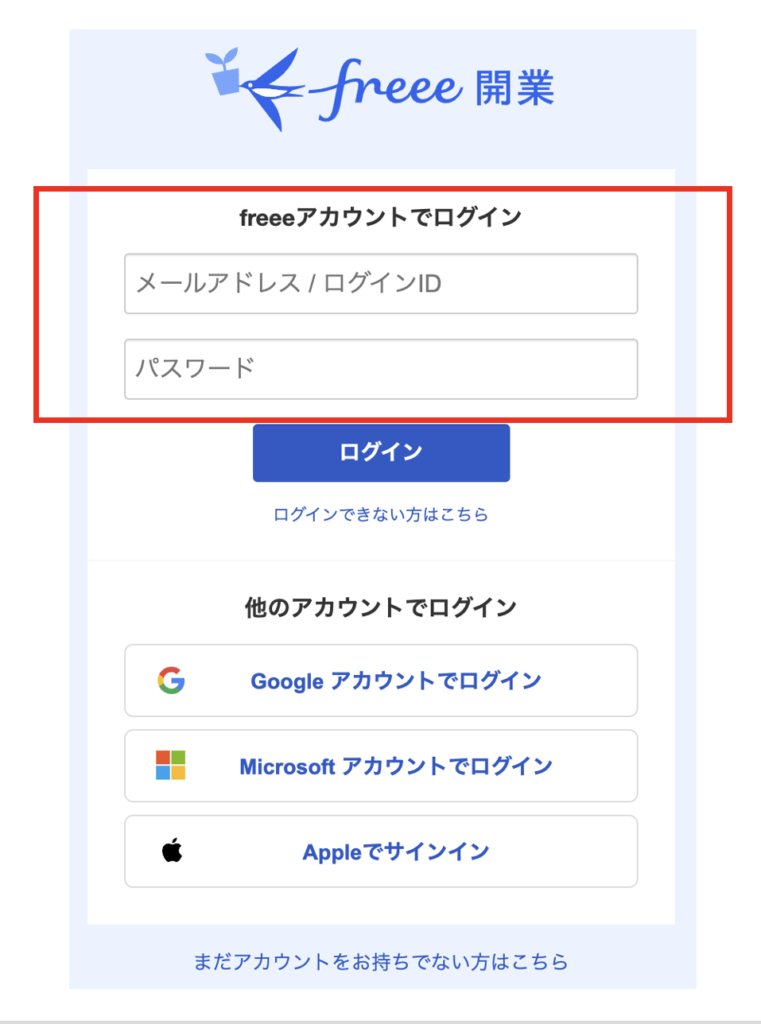Choose Microsoft アカウントでログイン text
Viewport: 761px width, 1024px height.
click(396, 766)
